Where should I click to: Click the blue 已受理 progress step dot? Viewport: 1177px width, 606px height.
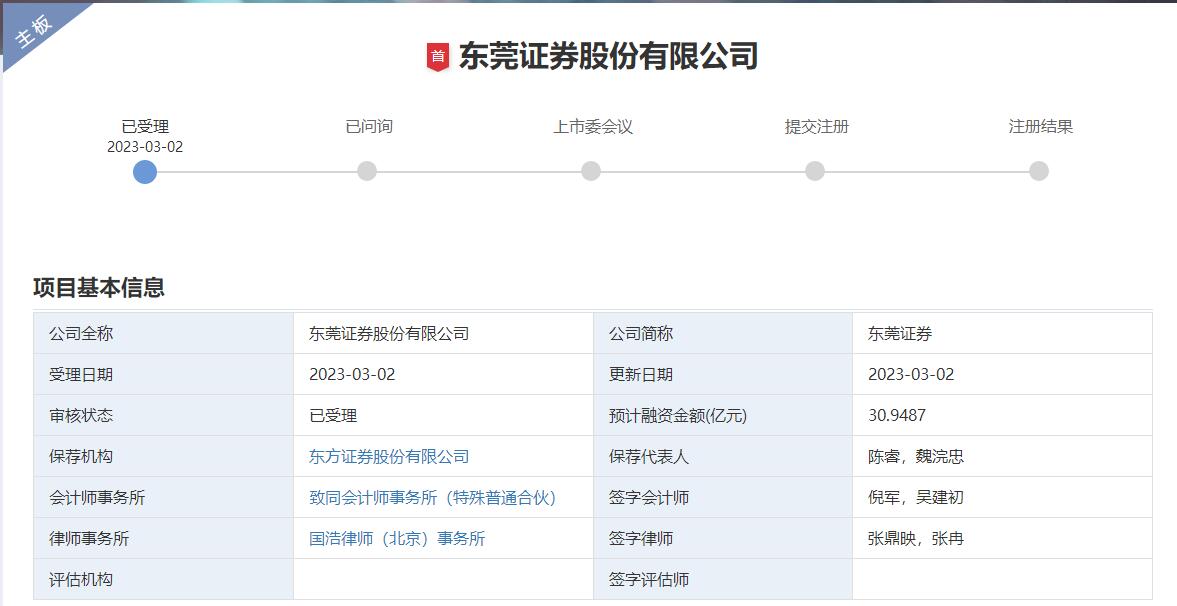[x=145, y=172]
